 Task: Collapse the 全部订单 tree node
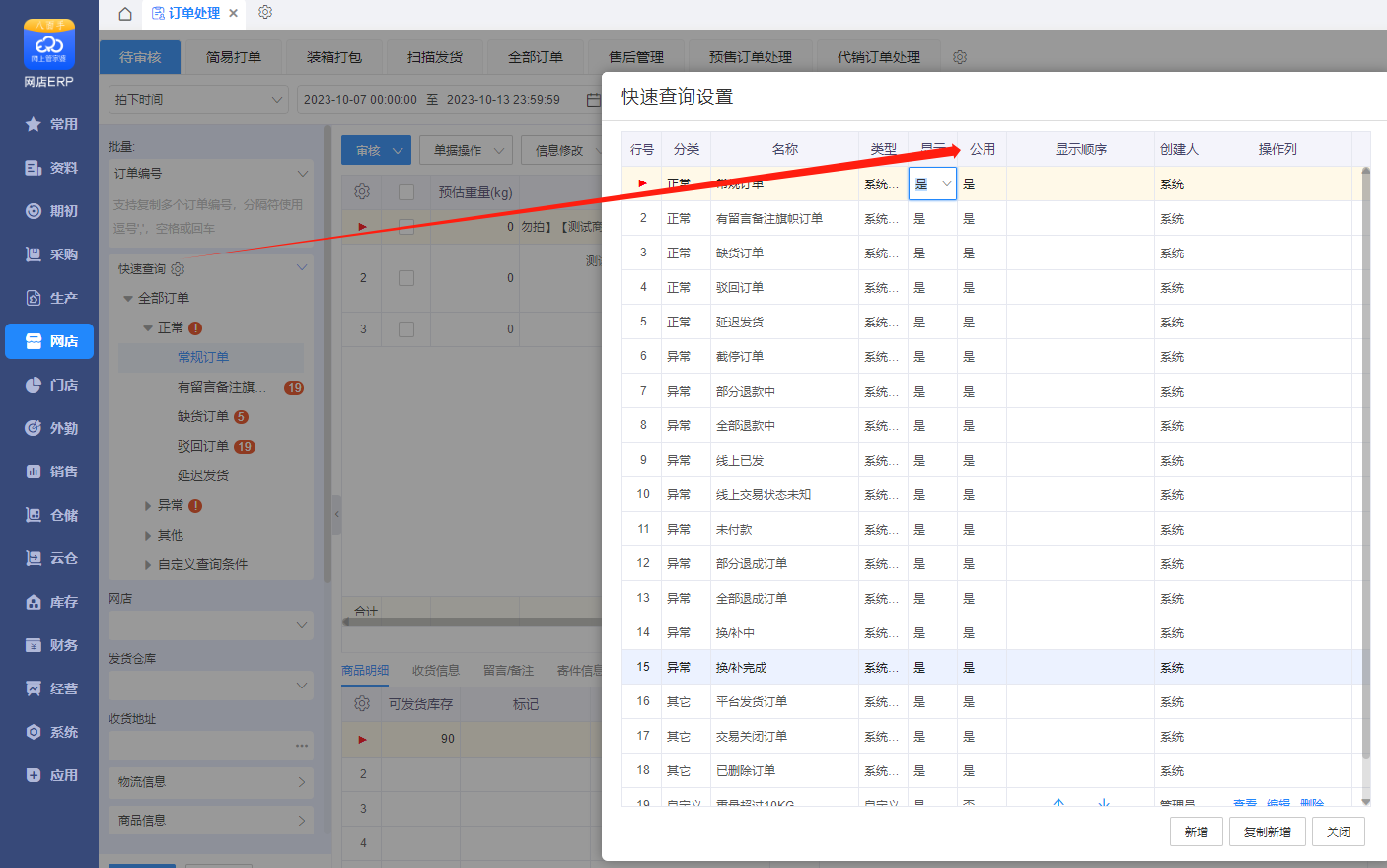(x=128, y=298)
